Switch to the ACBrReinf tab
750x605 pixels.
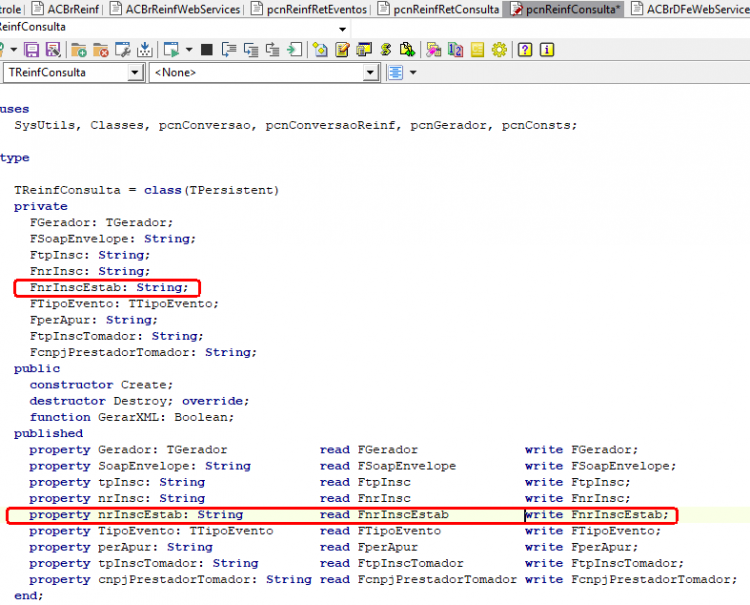66,9
